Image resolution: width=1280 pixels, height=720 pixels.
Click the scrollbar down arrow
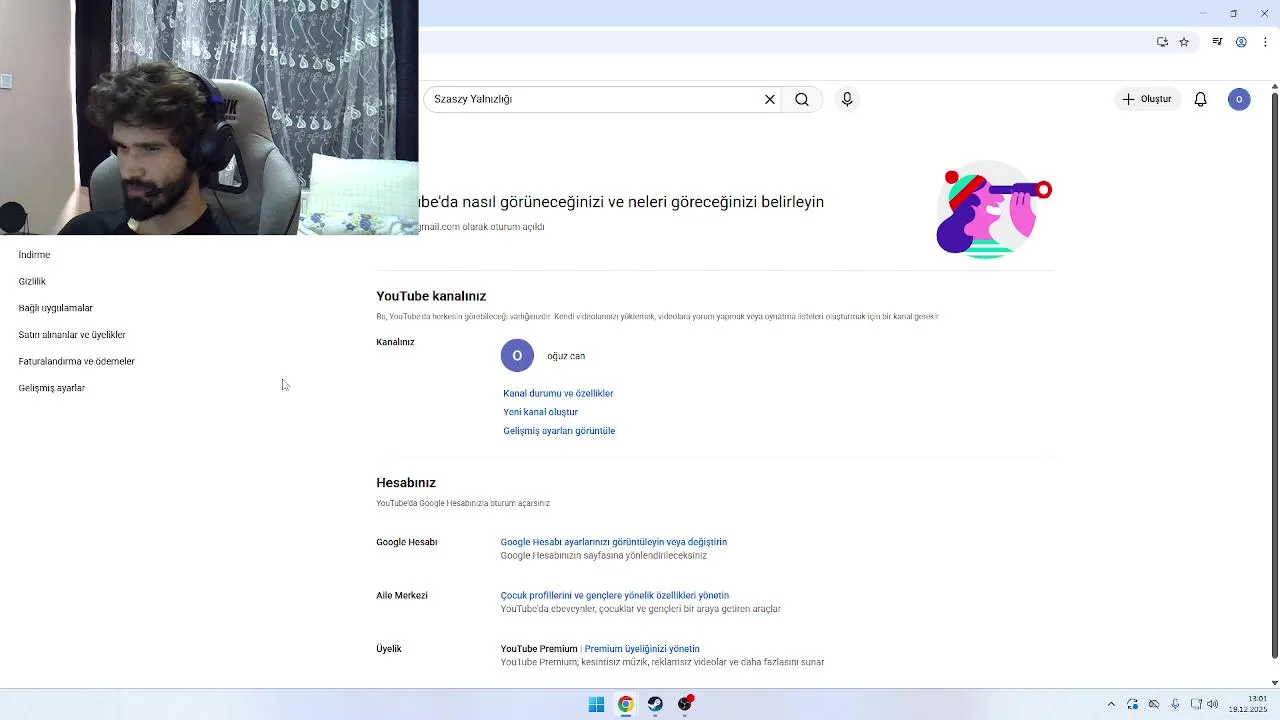point(1274,683)
